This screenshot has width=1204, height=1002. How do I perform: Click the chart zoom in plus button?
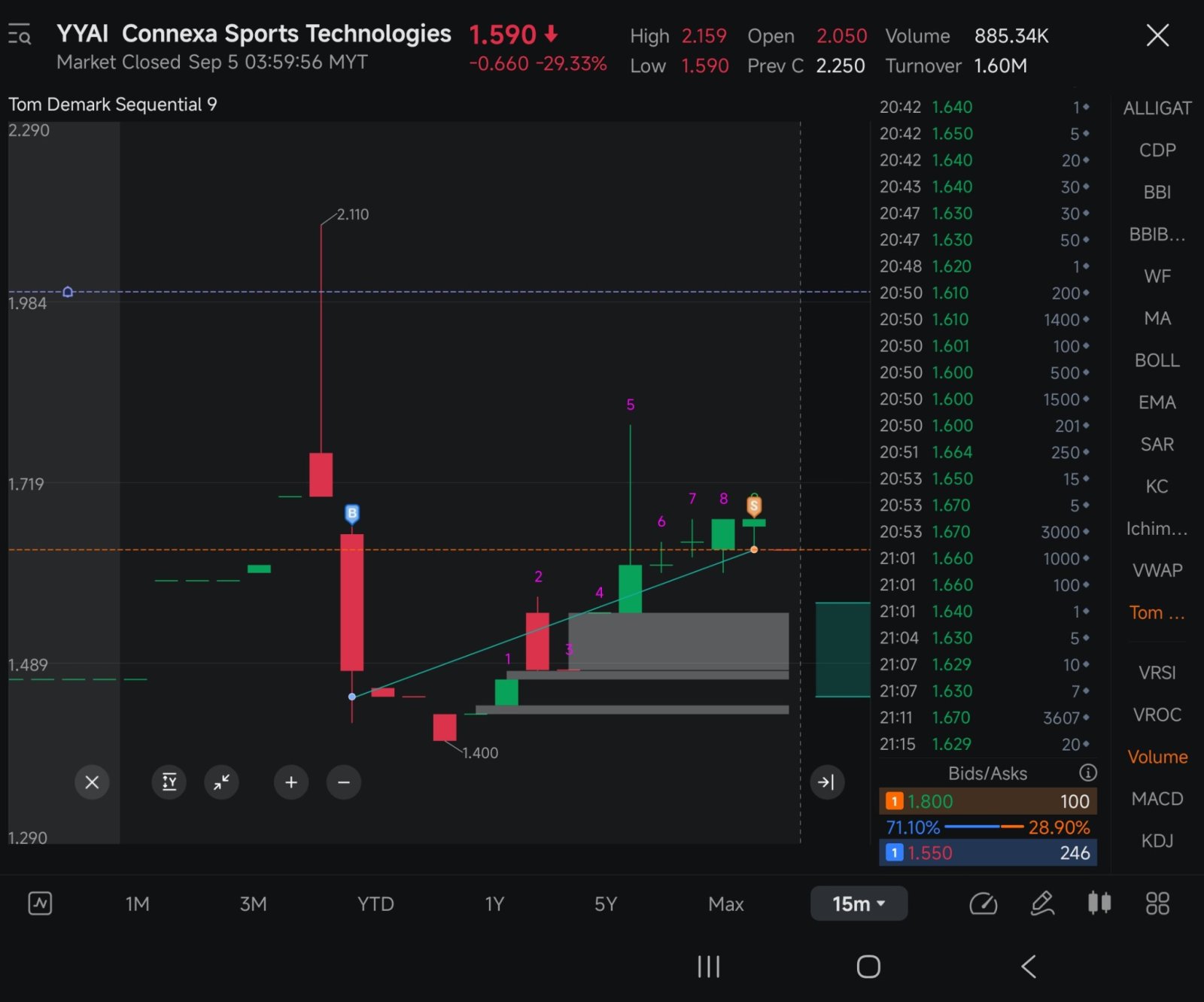[291, 782]
